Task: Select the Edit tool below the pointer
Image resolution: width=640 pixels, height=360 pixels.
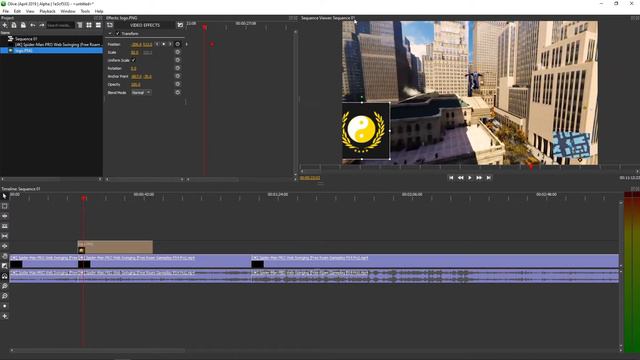Action: 5,206
